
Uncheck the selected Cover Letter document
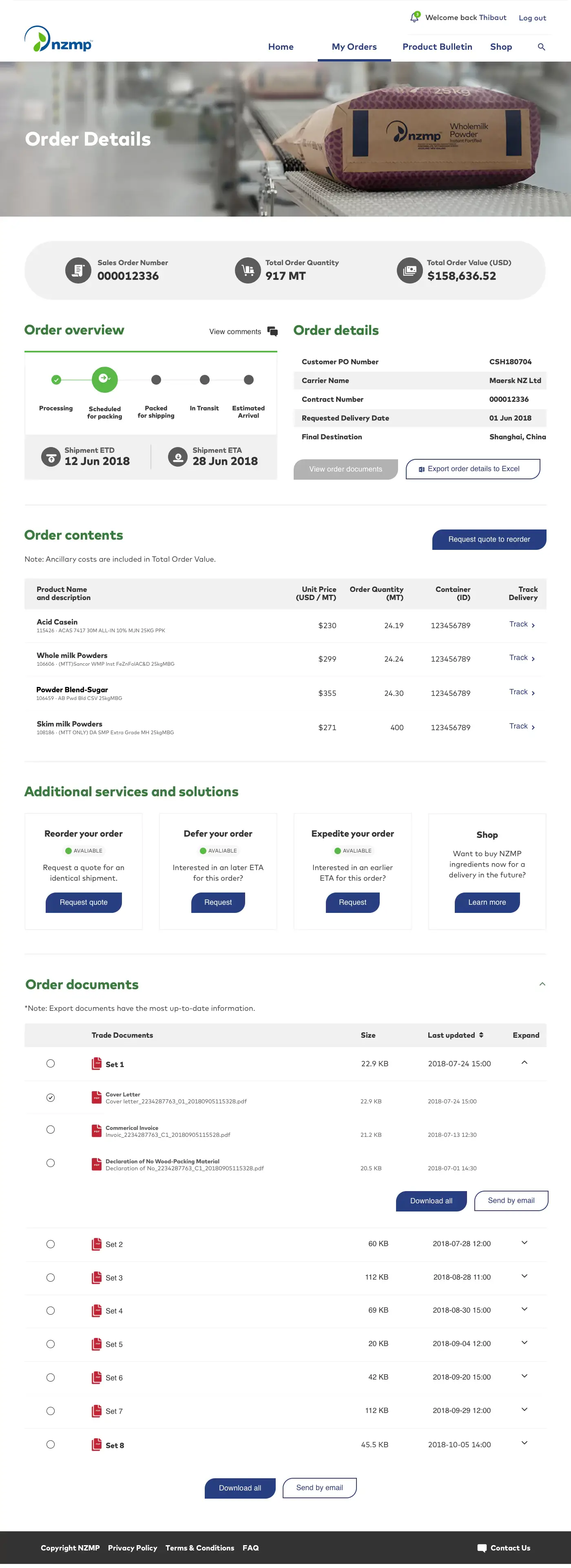pyautogui.click(x=51, y=1098)
